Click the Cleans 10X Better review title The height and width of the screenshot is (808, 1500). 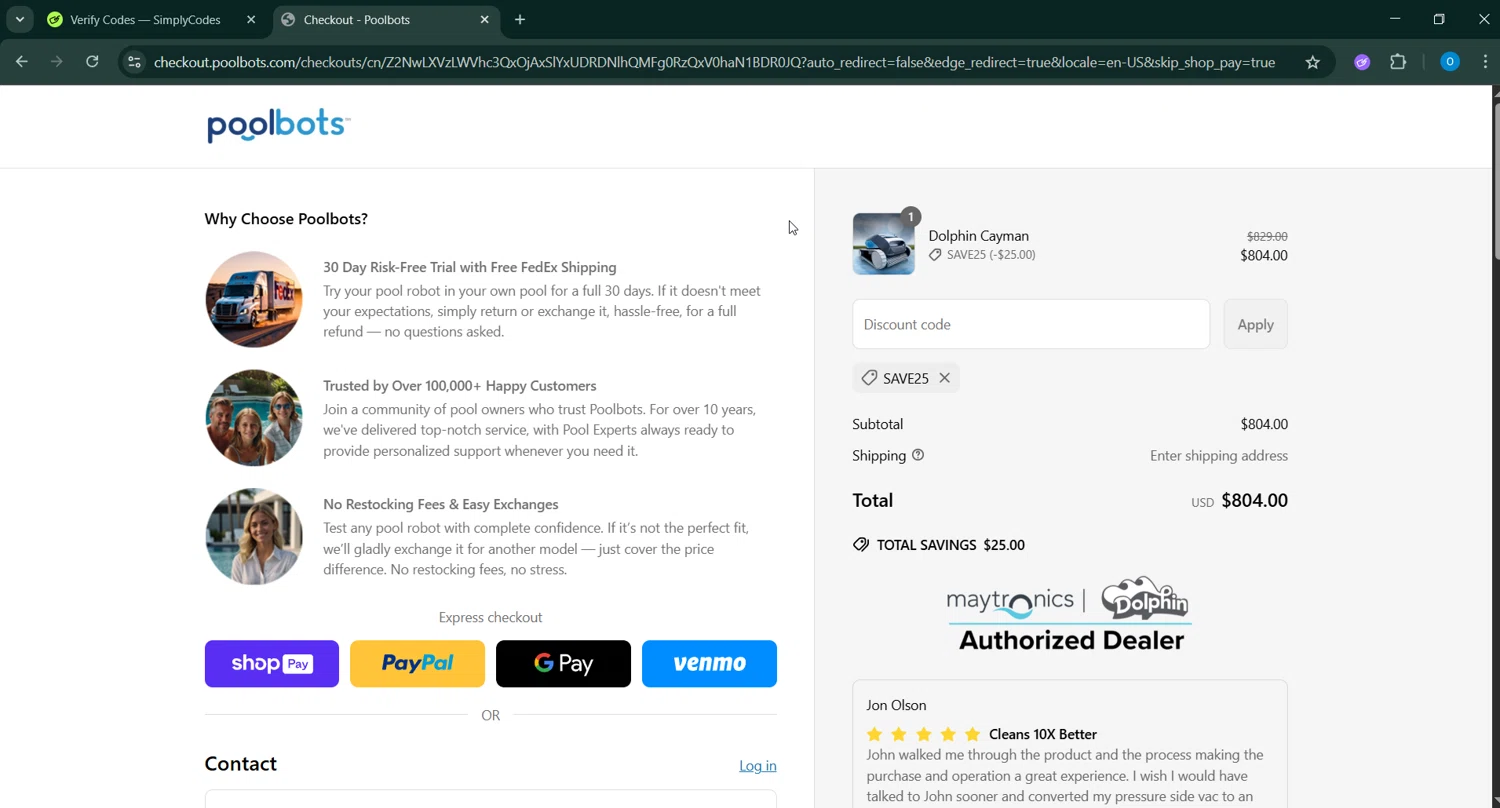pyautogui.click(x=1043, y=734)
